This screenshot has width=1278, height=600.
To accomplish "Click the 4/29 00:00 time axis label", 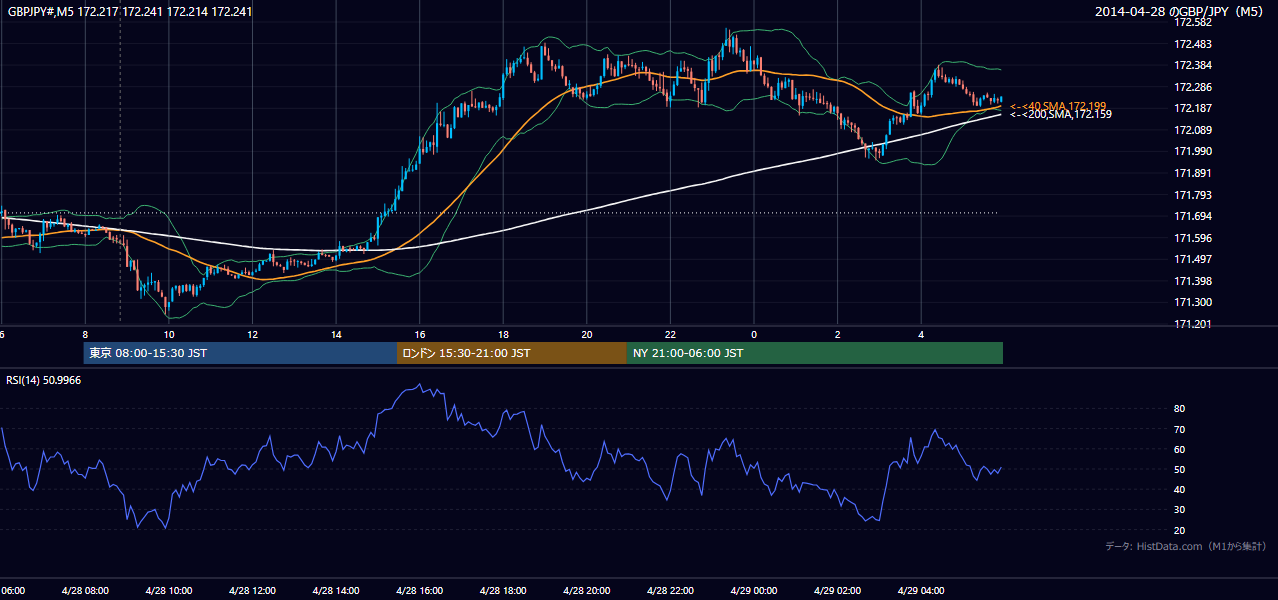I will tap(753, 591).
